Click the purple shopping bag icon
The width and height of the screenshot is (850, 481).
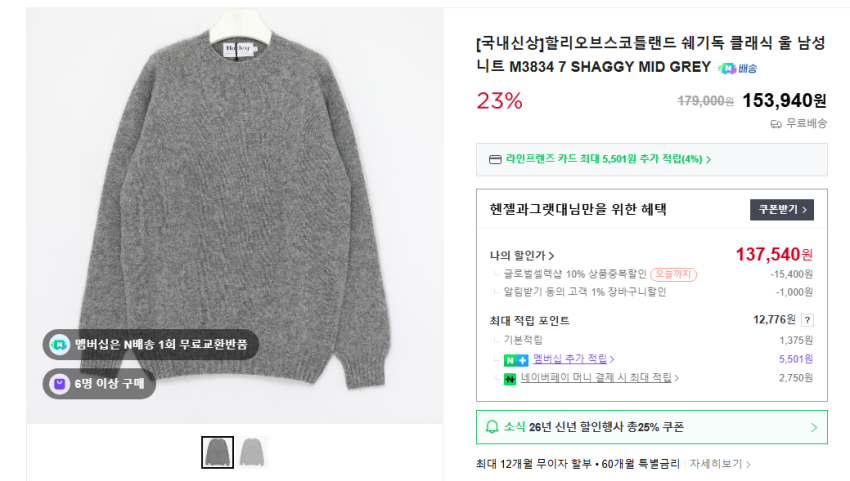click(x=59, y=383)
